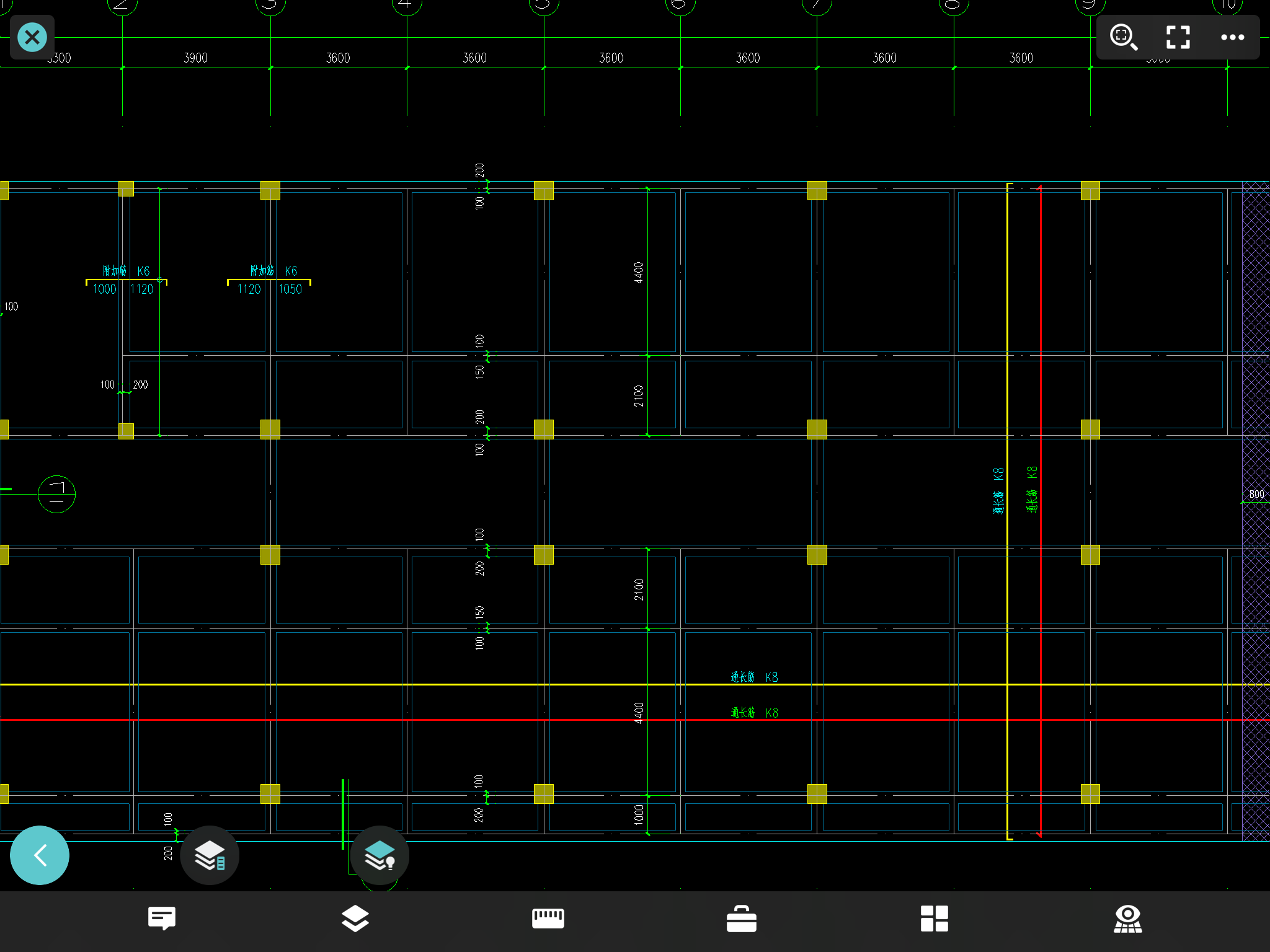Select the cyan '1000' rebar length value
This screenshot has height=952, width=1270.
[105, 289]
